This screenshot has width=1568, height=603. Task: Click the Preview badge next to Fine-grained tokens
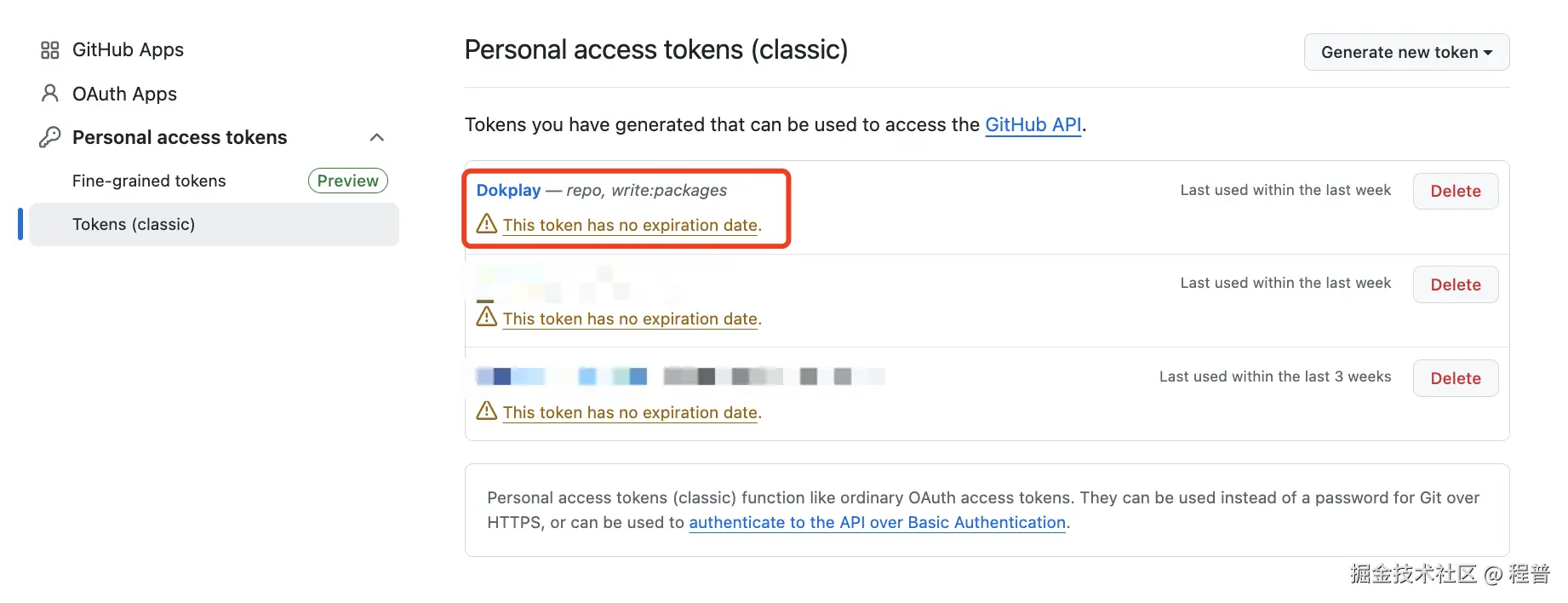(347, 181)
